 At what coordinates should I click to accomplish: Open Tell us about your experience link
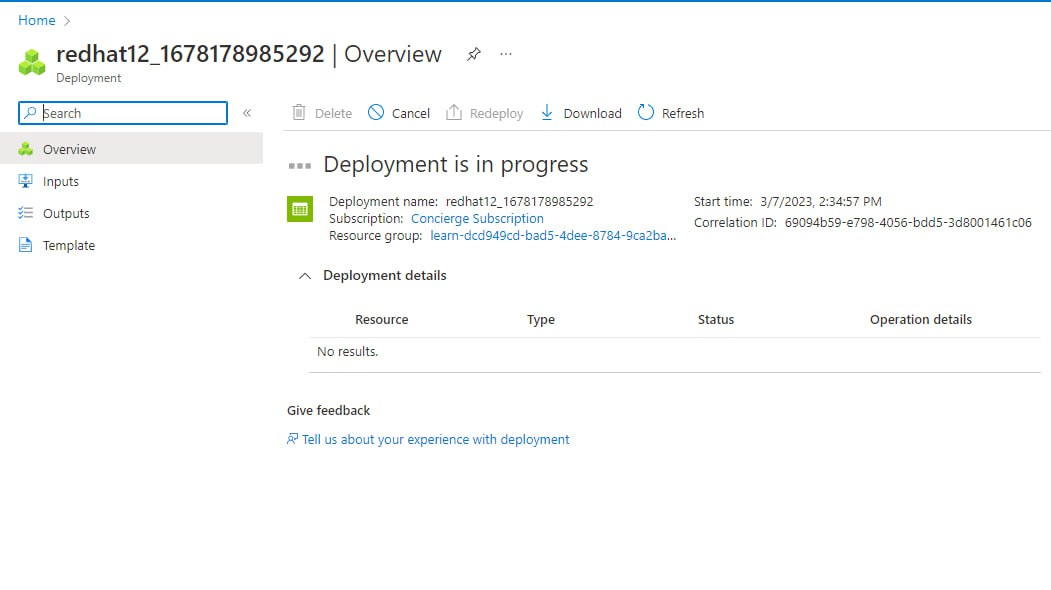point(436,439)
